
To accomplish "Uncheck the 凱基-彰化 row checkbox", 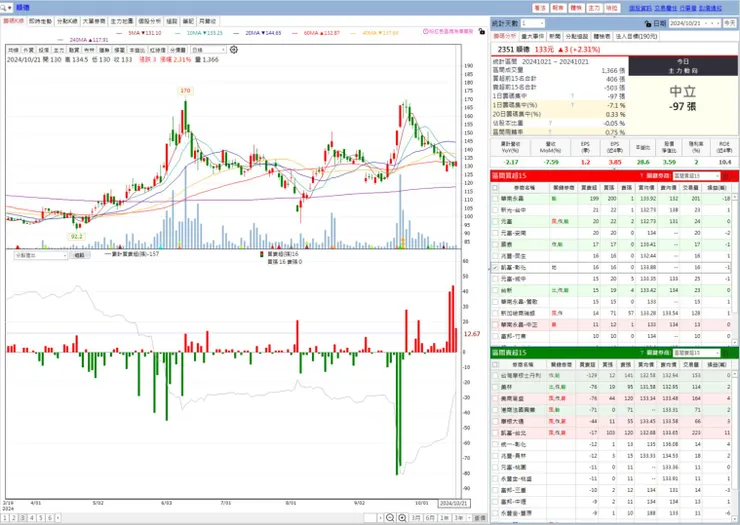I will click(495, 267).
